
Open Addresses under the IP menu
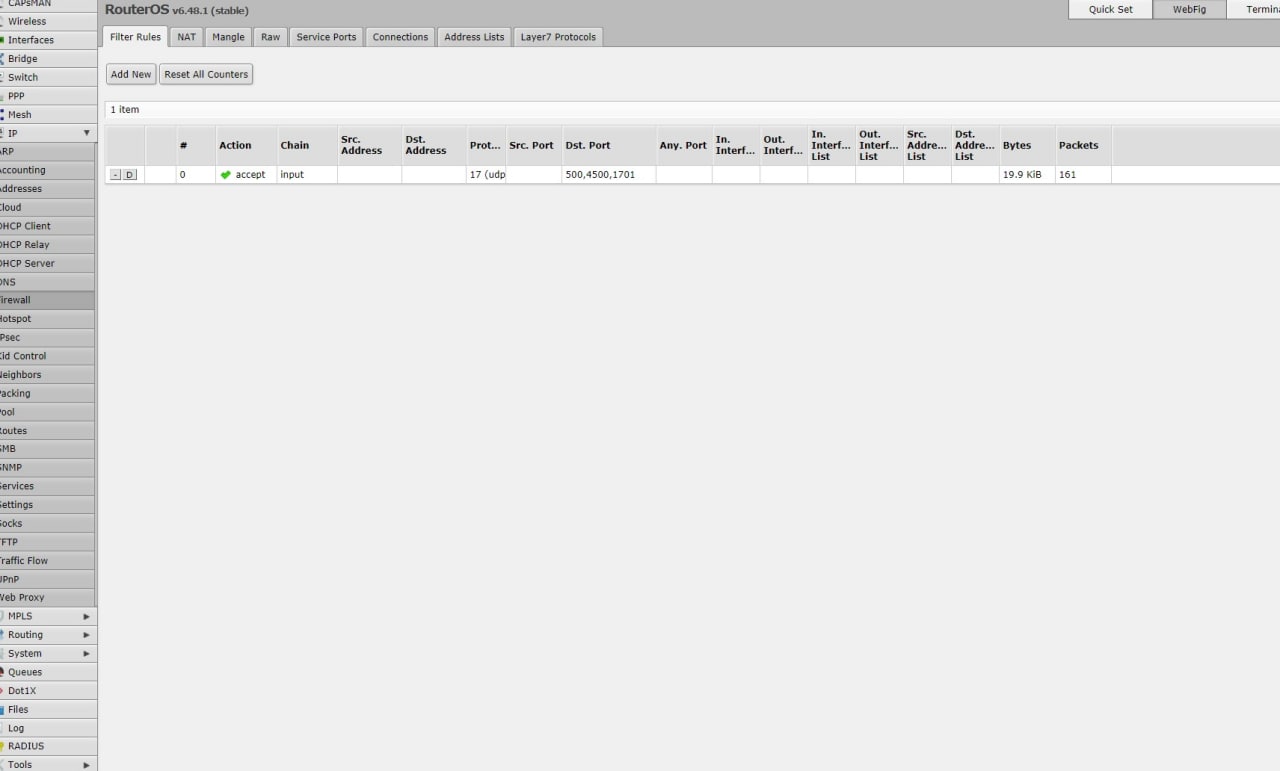click(47, 189)
